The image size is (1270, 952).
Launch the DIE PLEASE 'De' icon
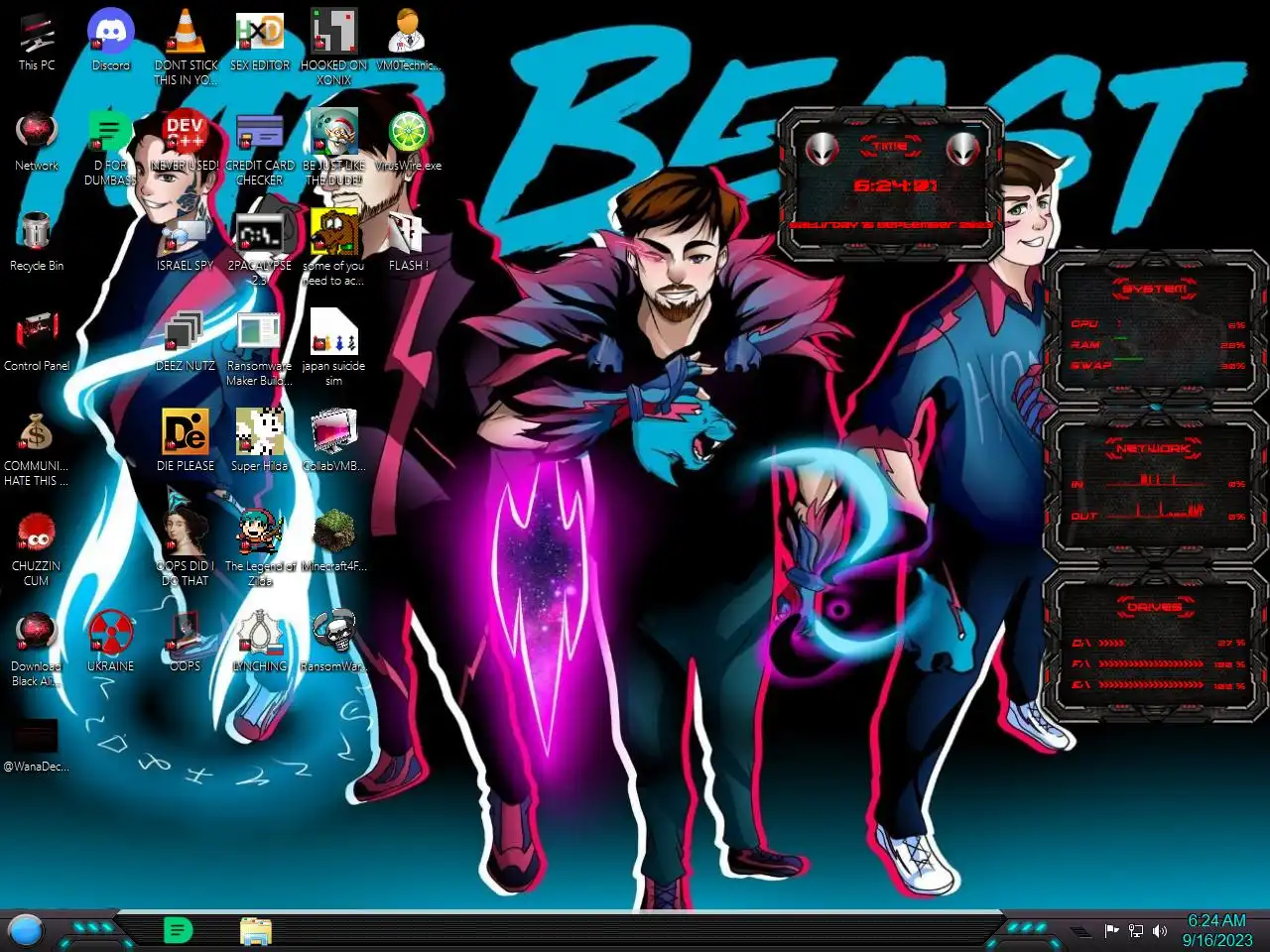186,442
